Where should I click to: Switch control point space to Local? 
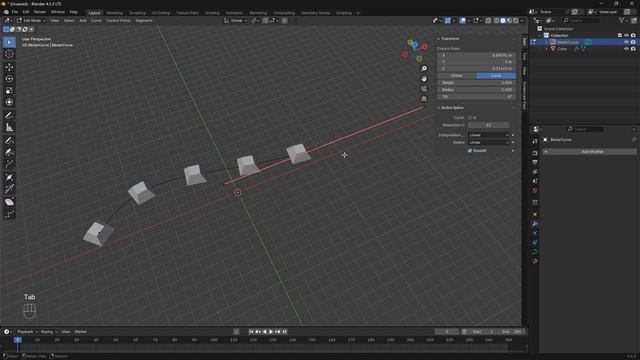496,76
